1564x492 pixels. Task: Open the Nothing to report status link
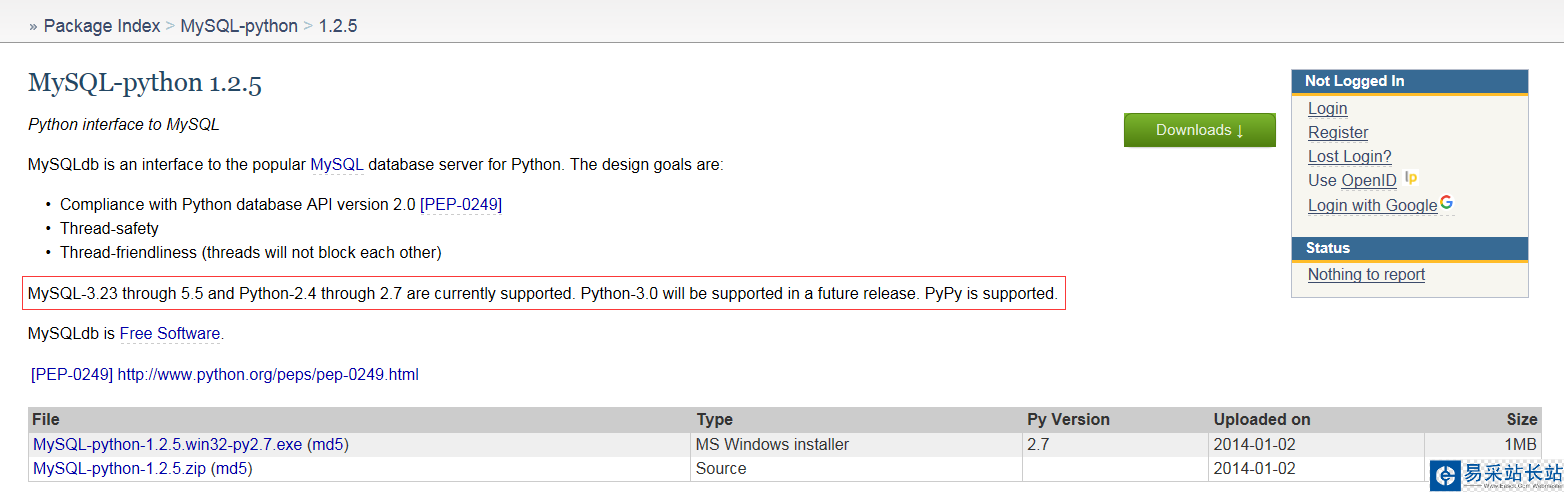1366,275
